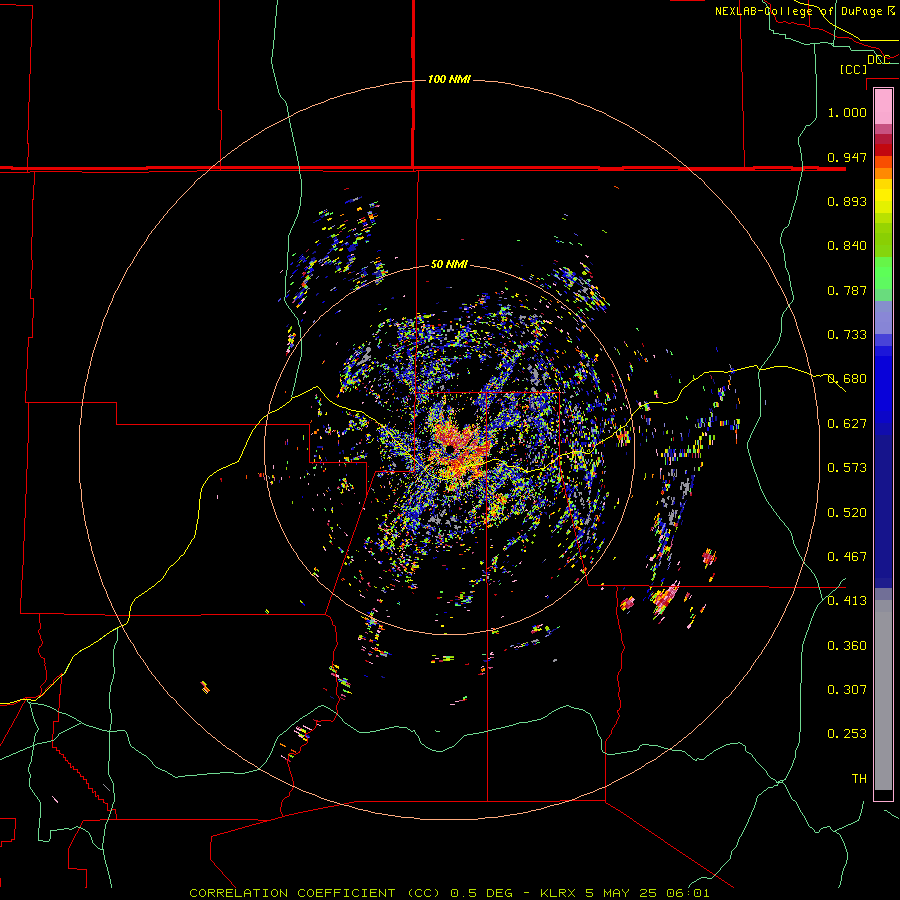
Task: Click the 100 NMI range ring label
Action: coord(449,79)
